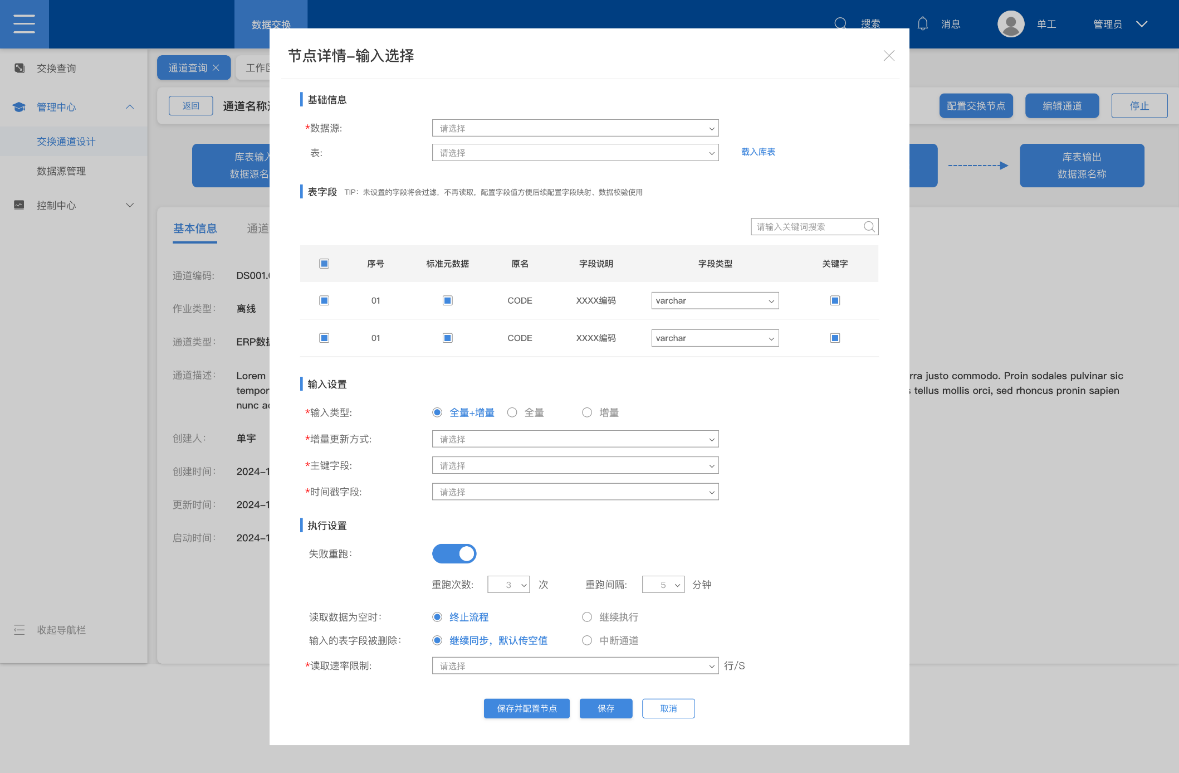The height and width of the screenshot is (773, 1179).
Task: Open 数据源管理 in sidebar
Action: tap(61, 171)
